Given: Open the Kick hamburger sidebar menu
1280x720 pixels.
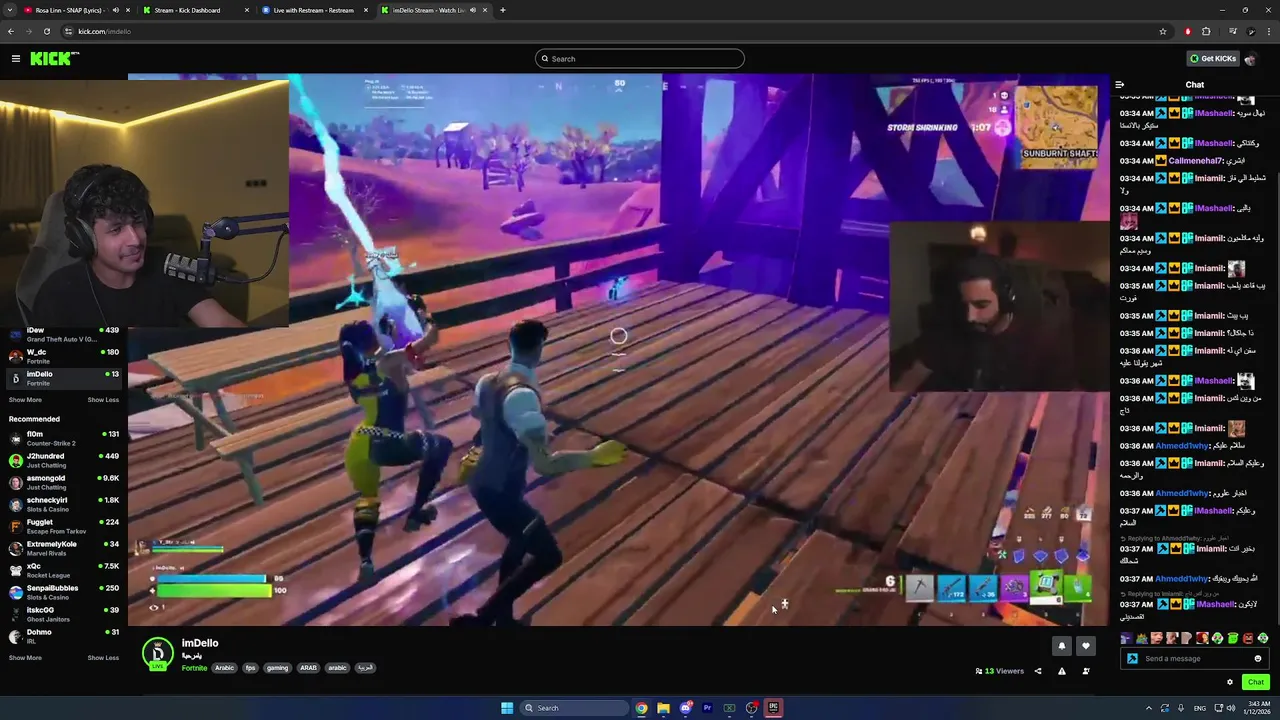Looking at the screenshot, I should pos(16,59).
